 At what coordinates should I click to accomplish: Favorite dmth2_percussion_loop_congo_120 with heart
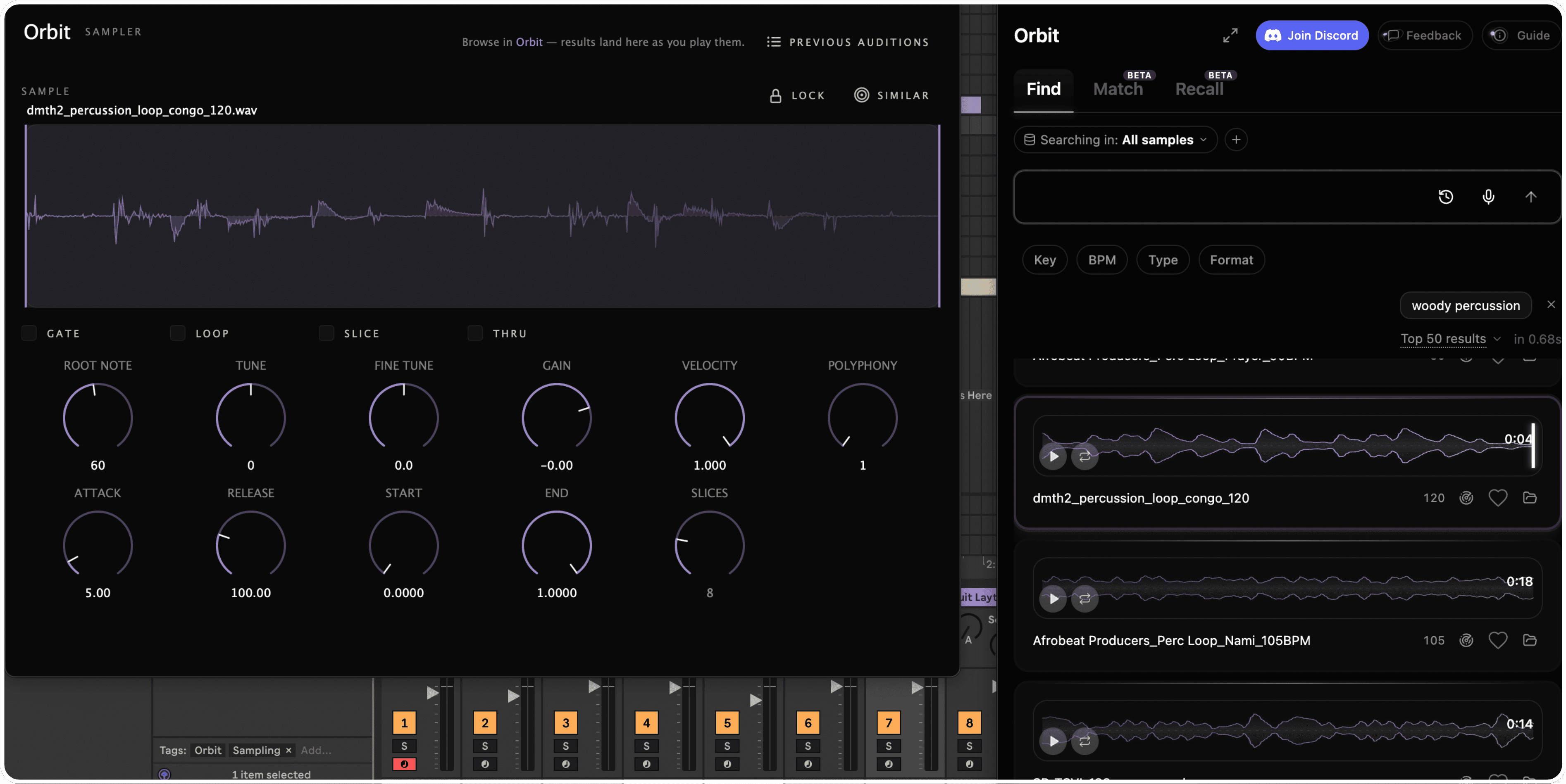(1497, 498)
